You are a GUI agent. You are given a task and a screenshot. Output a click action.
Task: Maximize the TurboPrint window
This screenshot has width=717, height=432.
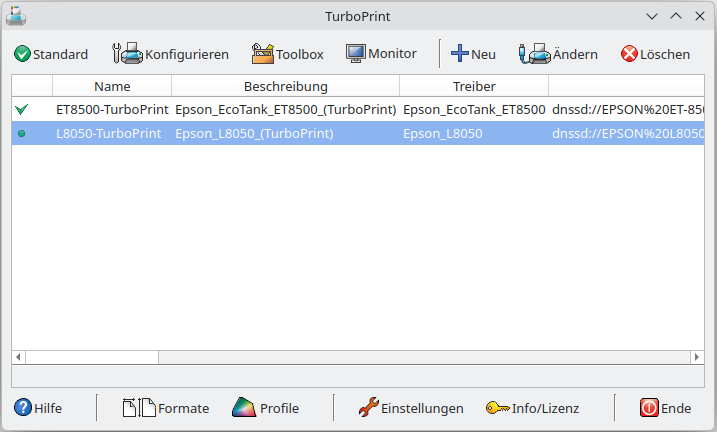(x=676, y=16)
